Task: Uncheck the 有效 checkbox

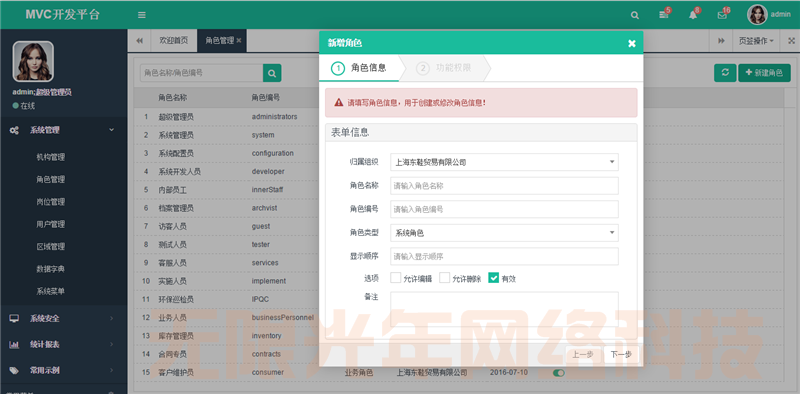Action: click(493, 278)
